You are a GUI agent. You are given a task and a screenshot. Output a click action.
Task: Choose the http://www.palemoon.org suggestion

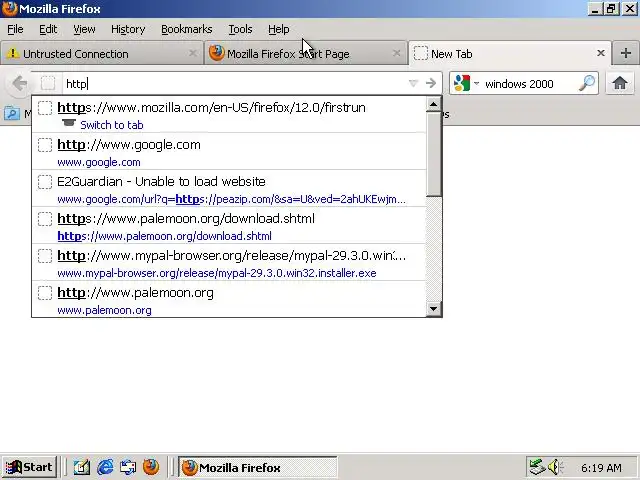point(229,299)
